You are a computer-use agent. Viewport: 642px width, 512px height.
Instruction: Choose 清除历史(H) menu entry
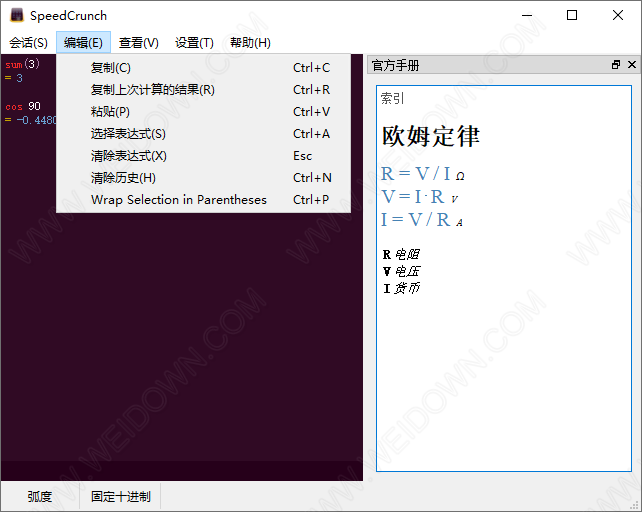[203, 178]
